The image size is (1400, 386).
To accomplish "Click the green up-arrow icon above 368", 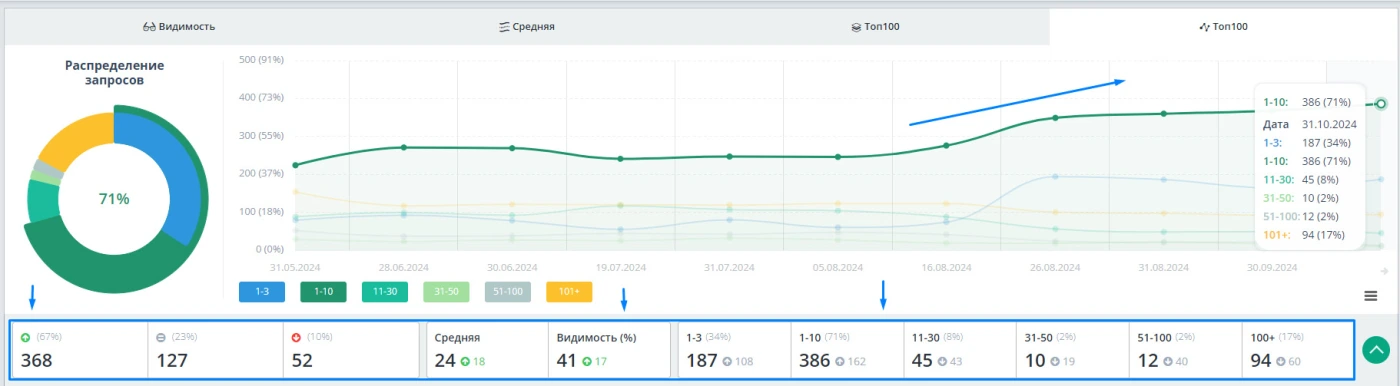I will tap(25, 337).
